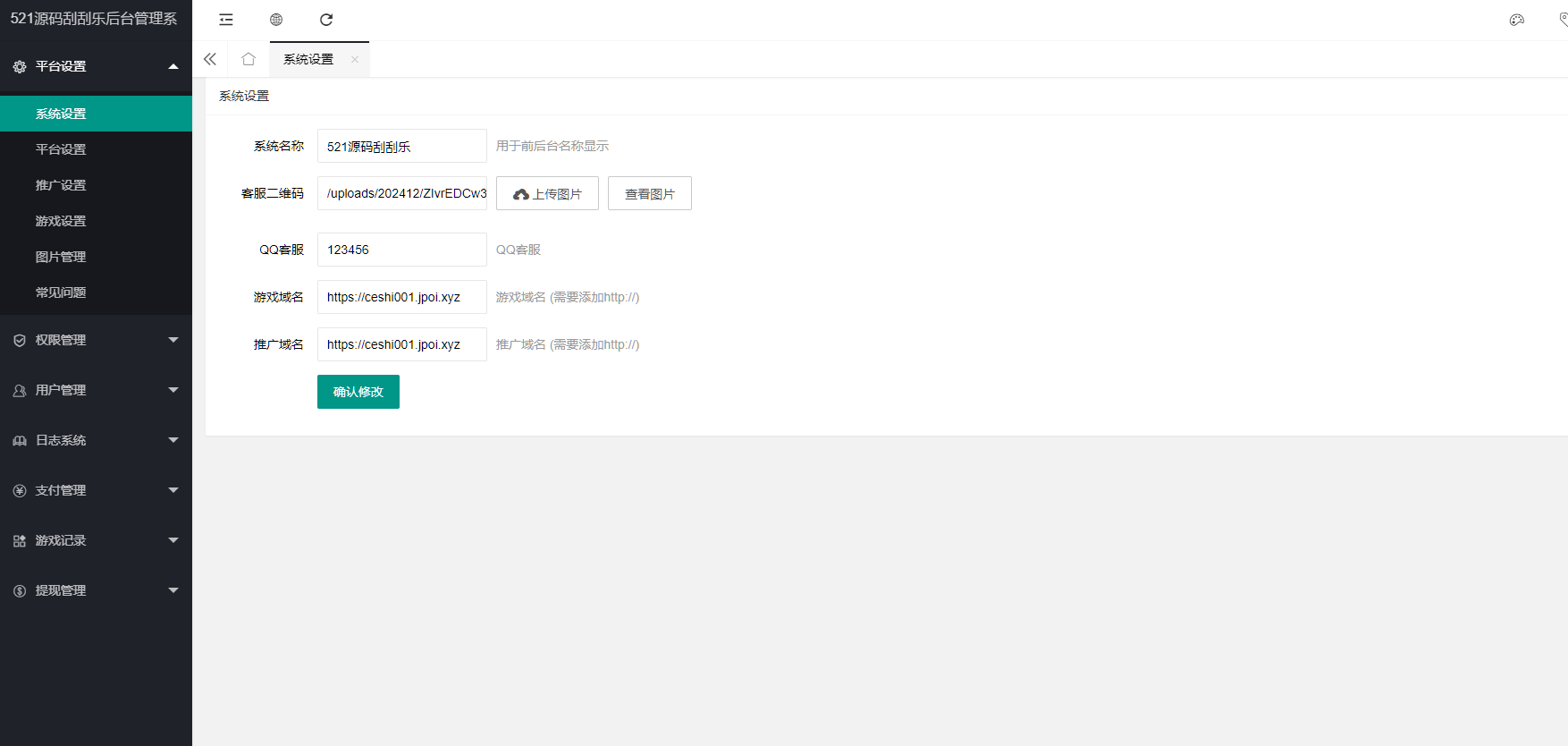Expand the 支付管理 dropdown arrow
Screen dimensions: 1568x746
tap(173, 490)
